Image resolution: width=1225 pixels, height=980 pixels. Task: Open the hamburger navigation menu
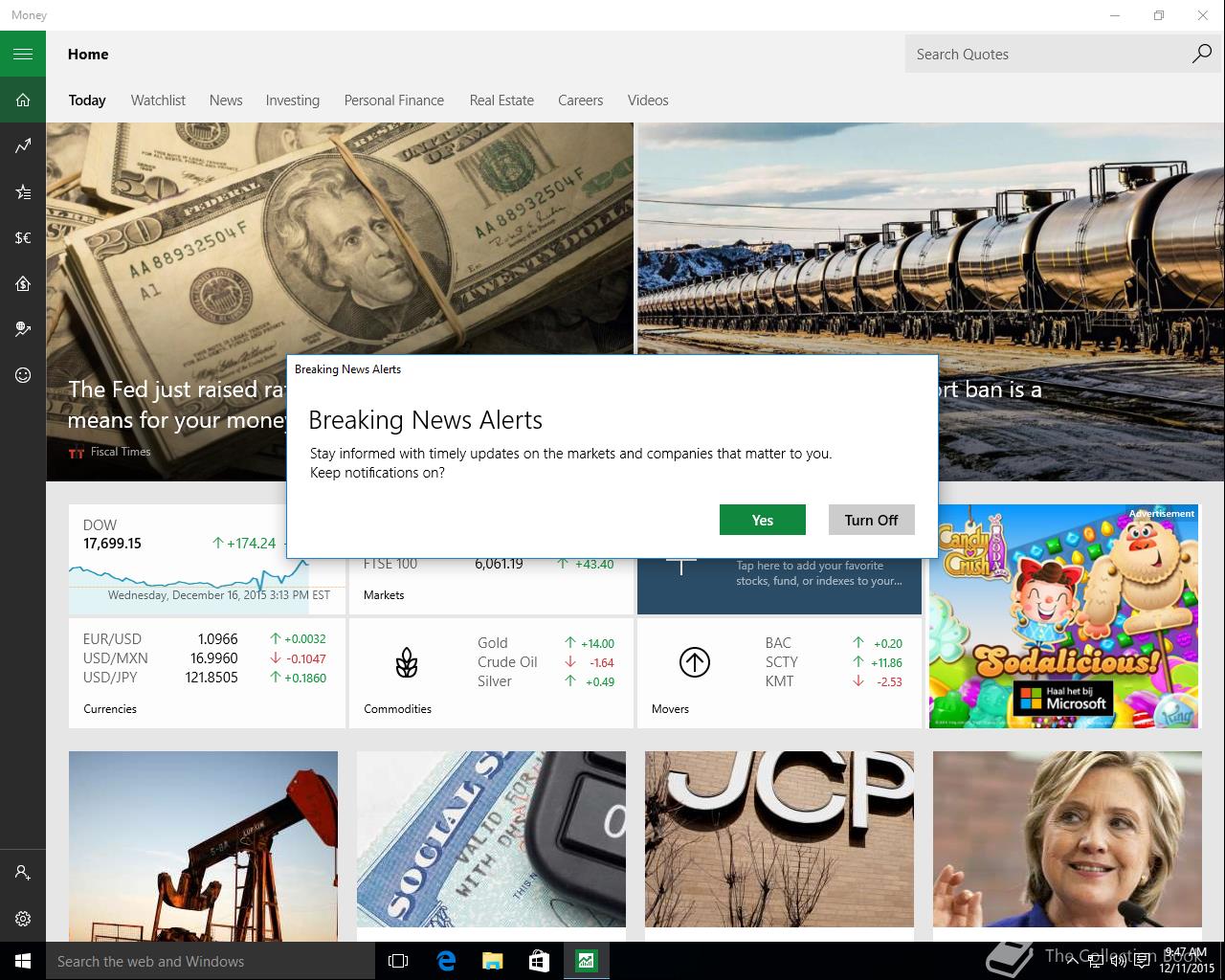click(23, 54)
